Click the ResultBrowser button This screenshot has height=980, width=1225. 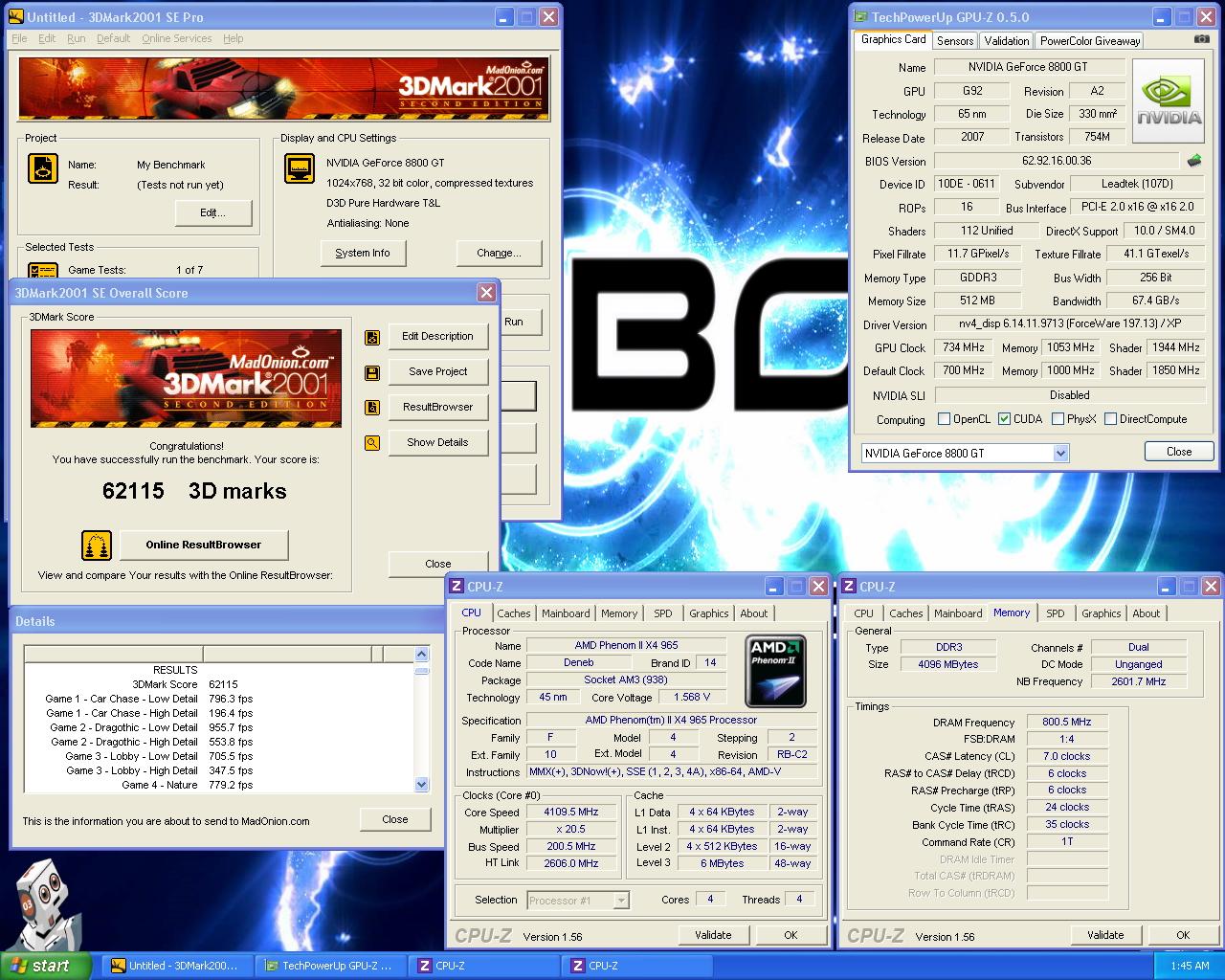coord(437,408)
